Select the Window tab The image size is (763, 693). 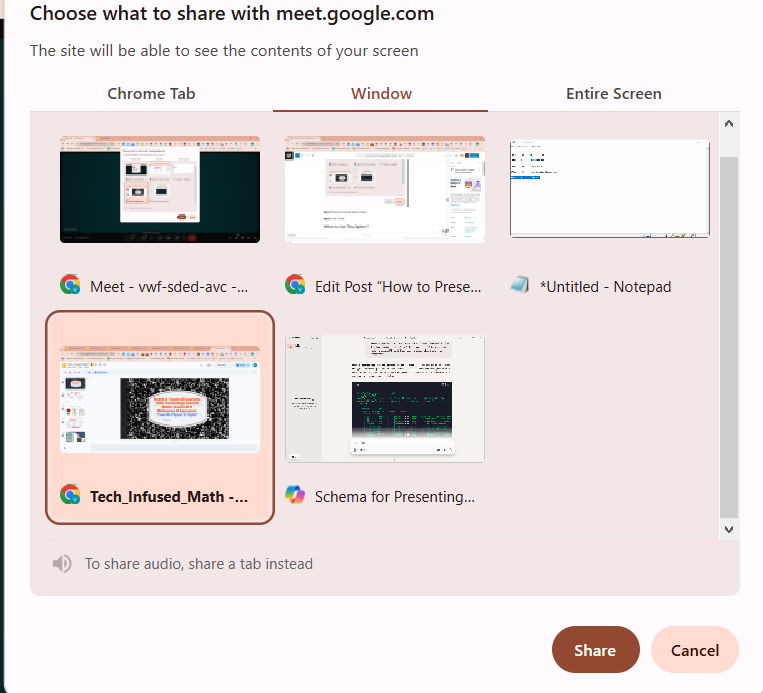381,93
